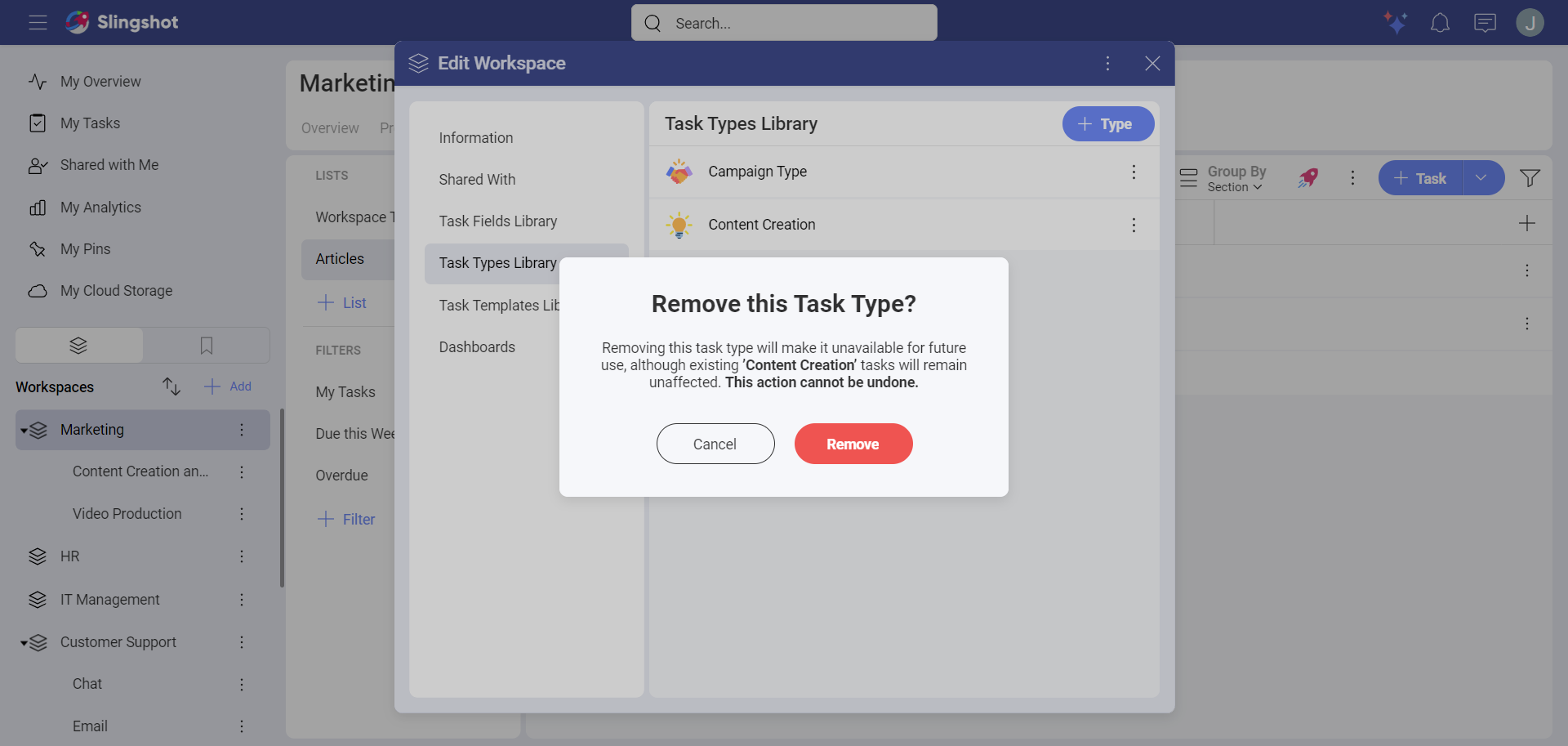Open the Email sub-workspace
Viewport: 1568px width, 746px height.
pos(90,726)
